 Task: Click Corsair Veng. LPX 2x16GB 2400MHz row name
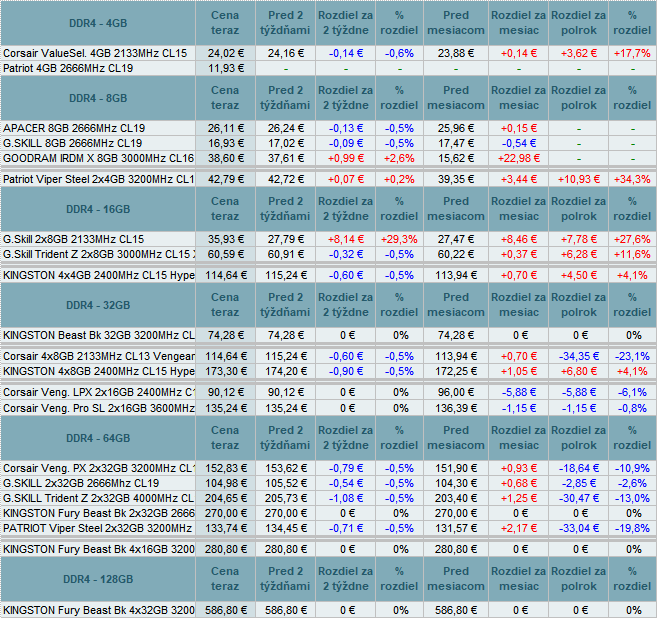click(98, 392)
